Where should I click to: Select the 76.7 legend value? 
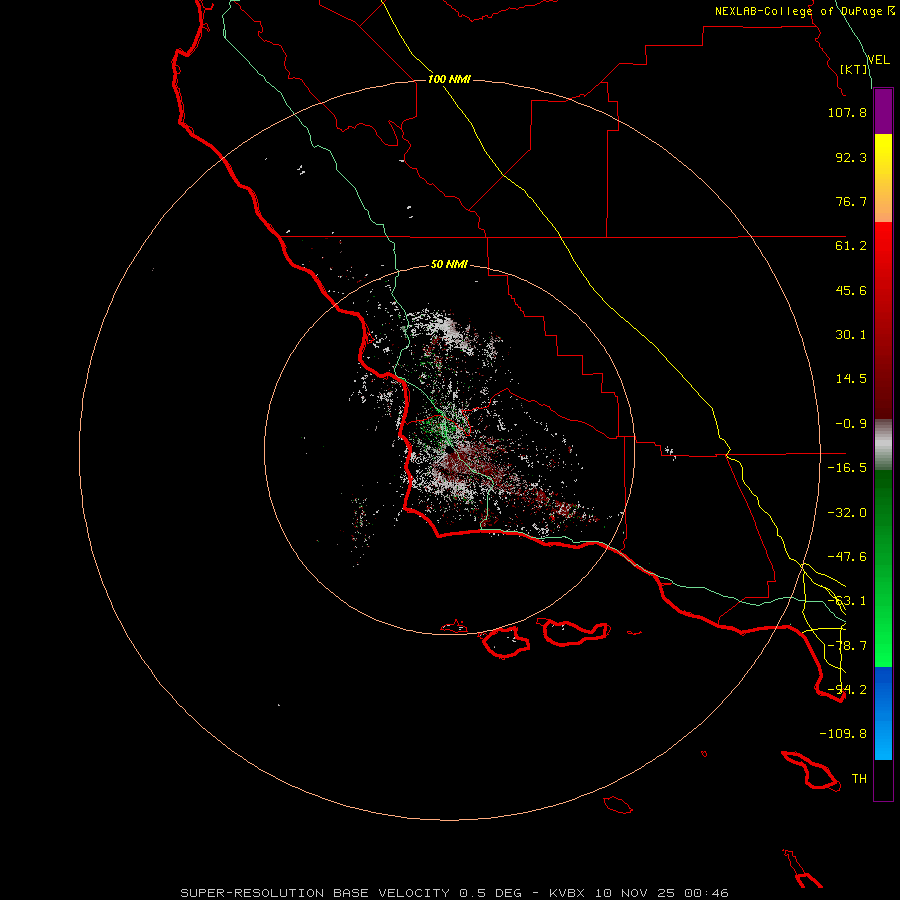point(851,201)
